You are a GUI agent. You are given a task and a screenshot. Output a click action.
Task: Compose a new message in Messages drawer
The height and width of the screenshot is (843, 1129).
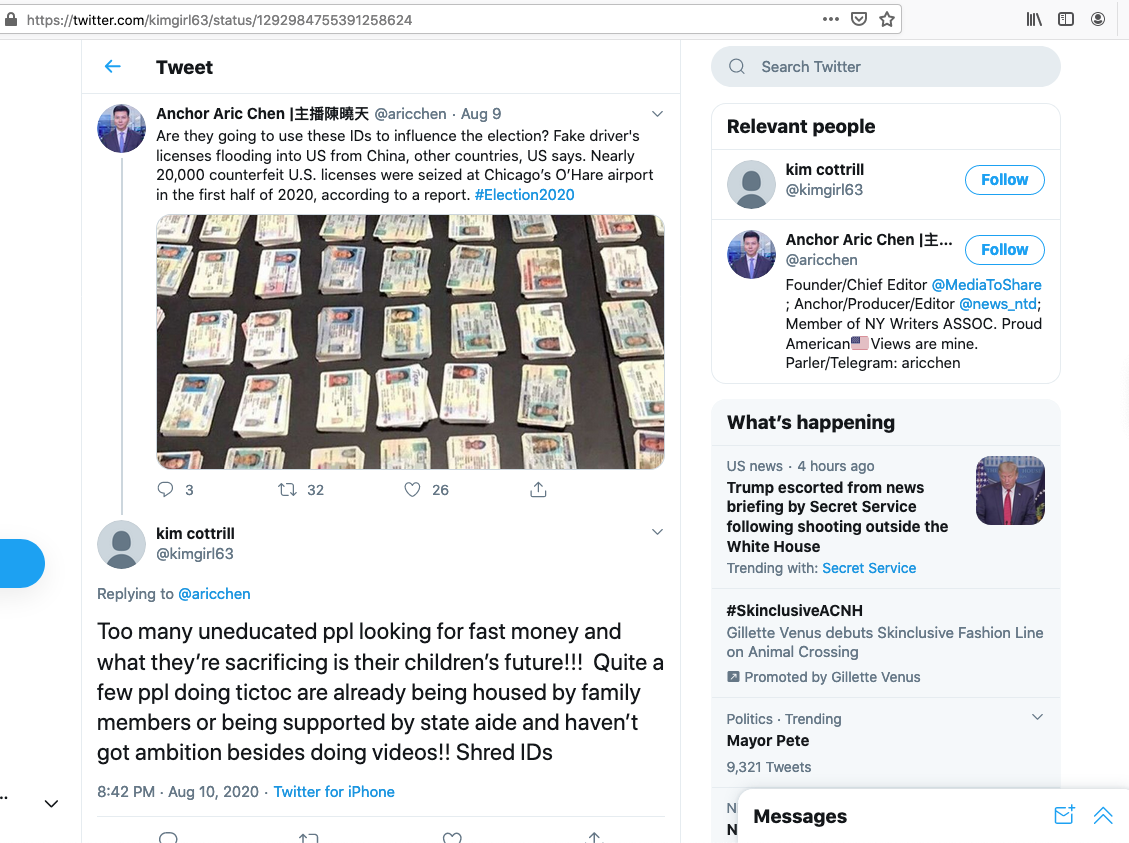(x=1064, y=815)
